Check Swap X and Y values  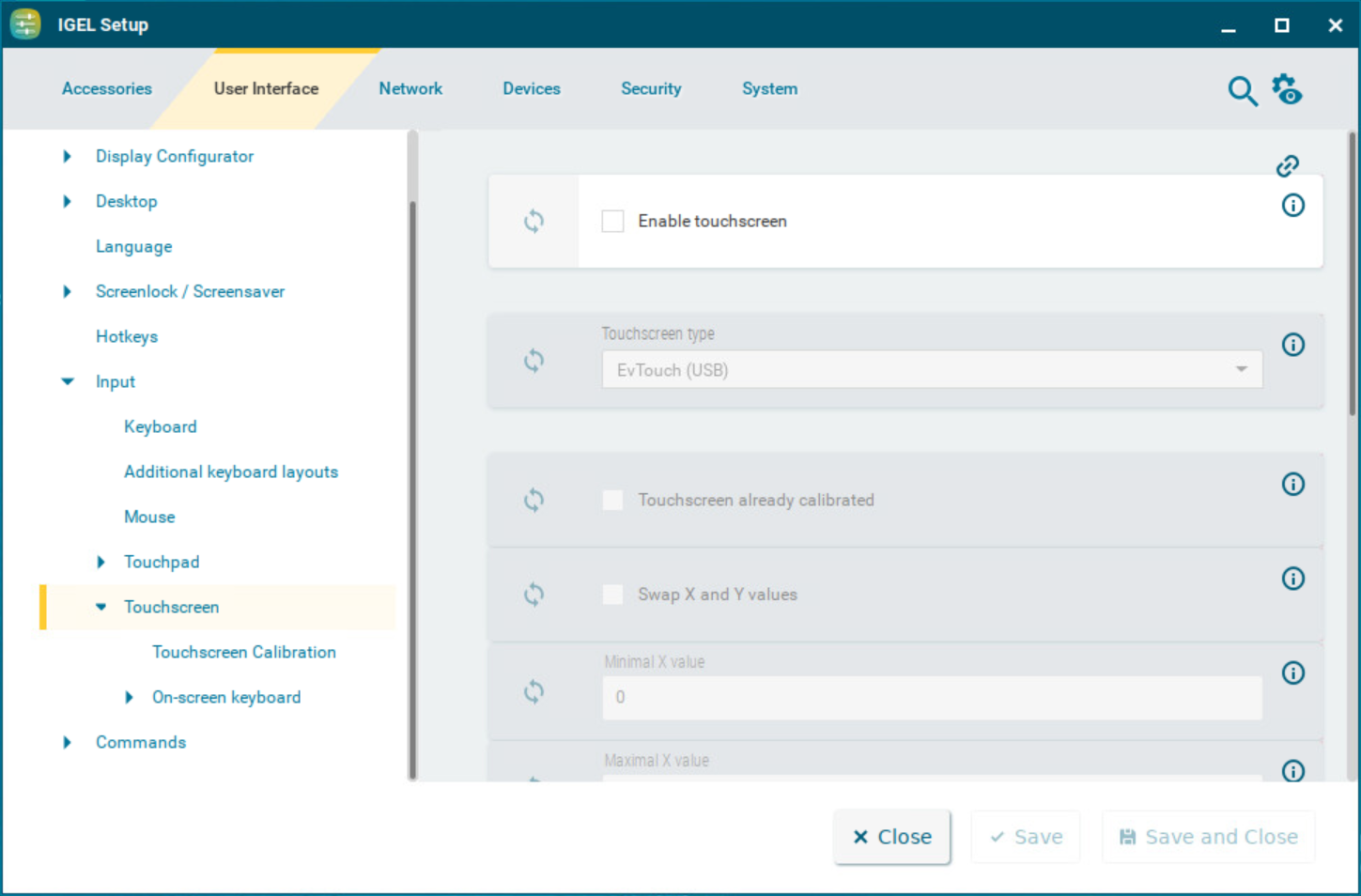[x=612, y=595]
